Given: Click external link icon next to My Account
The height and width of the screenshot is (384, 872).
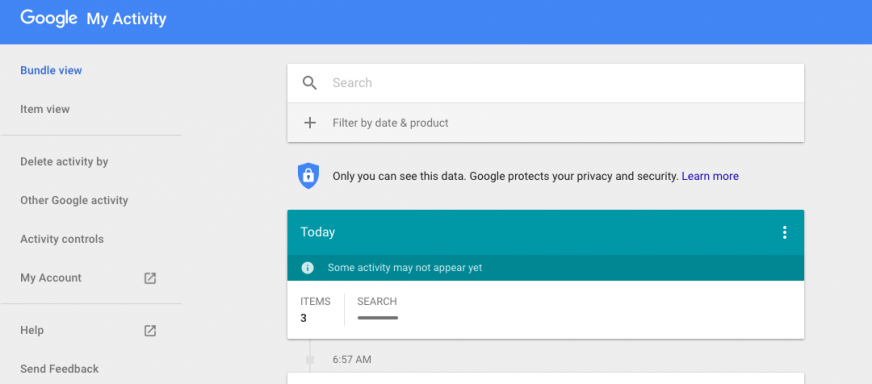Looking at the screenshot, I should pyautogui.click(x=150, y=278).
